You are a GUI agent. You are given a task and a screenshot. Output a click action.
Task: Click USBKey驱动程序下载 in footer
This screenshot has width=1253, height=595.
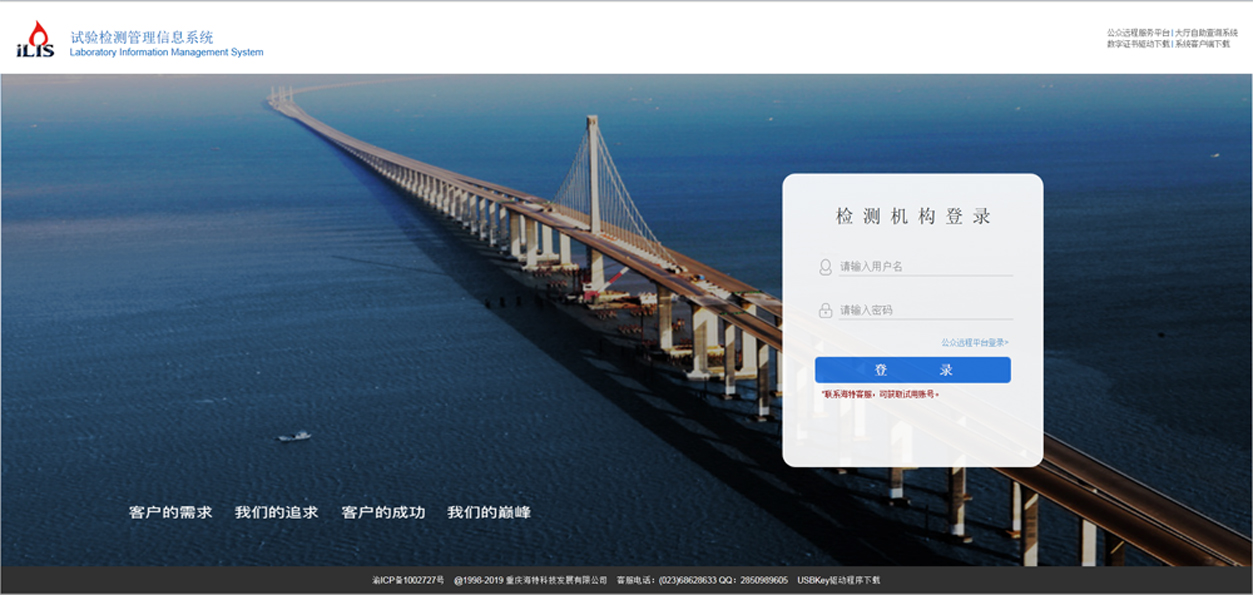click(838, 580)
